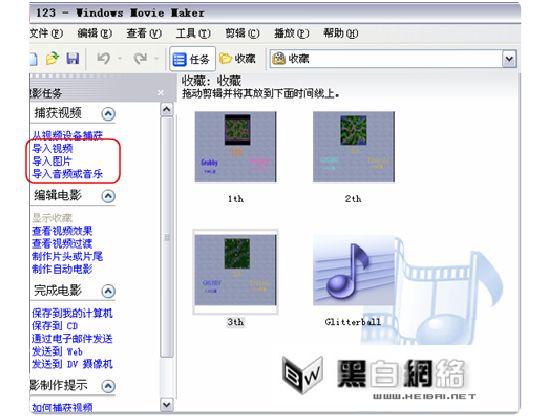Viewport: 554px width, 416px height.
Task: Click the Glitterball clip name label
Action: [353, 322]
